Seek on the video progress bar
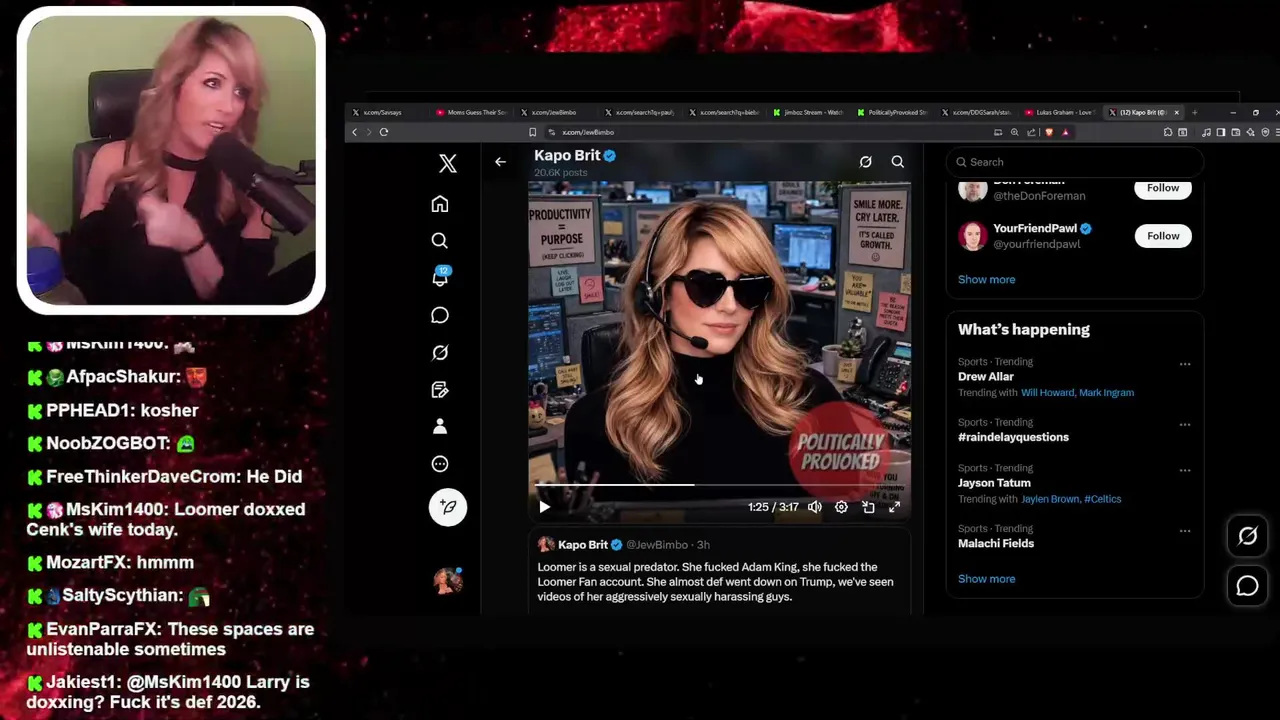The height and width of the screenshot is (720, 1280). point(720,485)
